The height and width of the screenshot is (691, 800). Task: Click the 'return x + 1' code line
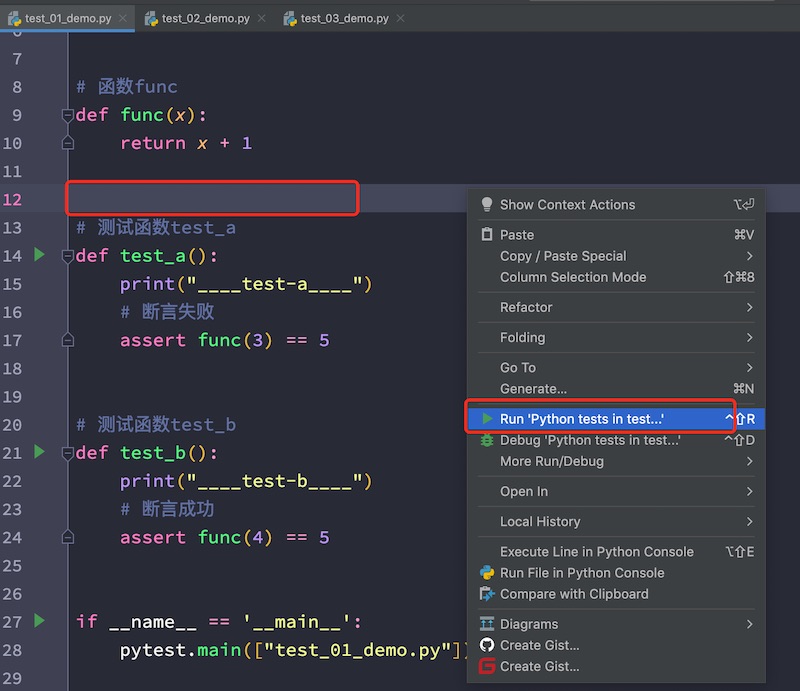[186, 143]
